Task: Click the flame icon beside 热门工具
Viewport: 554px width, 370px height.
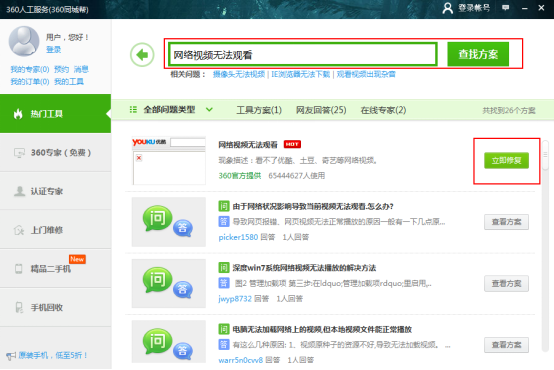Action: pos(18,113)
